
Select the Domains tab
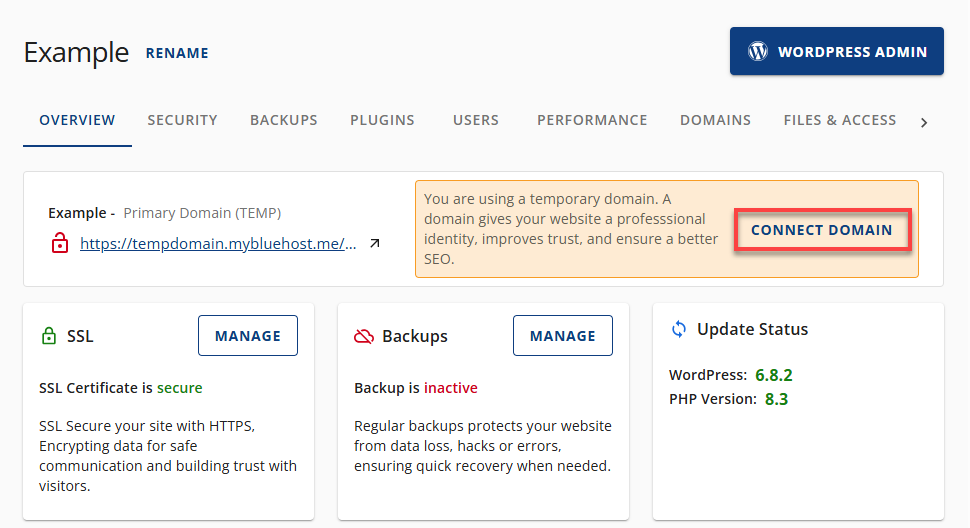[715, 120]
